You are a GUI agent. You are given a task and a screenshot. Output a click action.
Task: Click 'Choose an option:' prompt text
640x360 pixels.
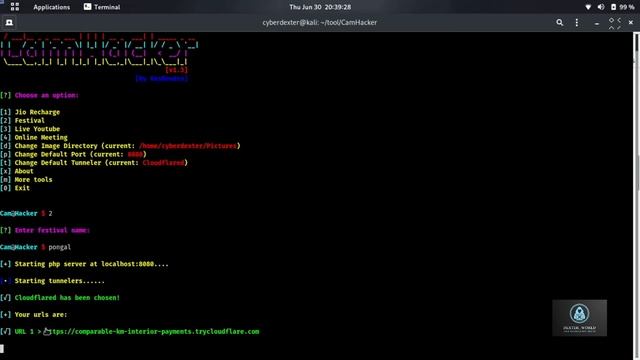coord(47,95)
